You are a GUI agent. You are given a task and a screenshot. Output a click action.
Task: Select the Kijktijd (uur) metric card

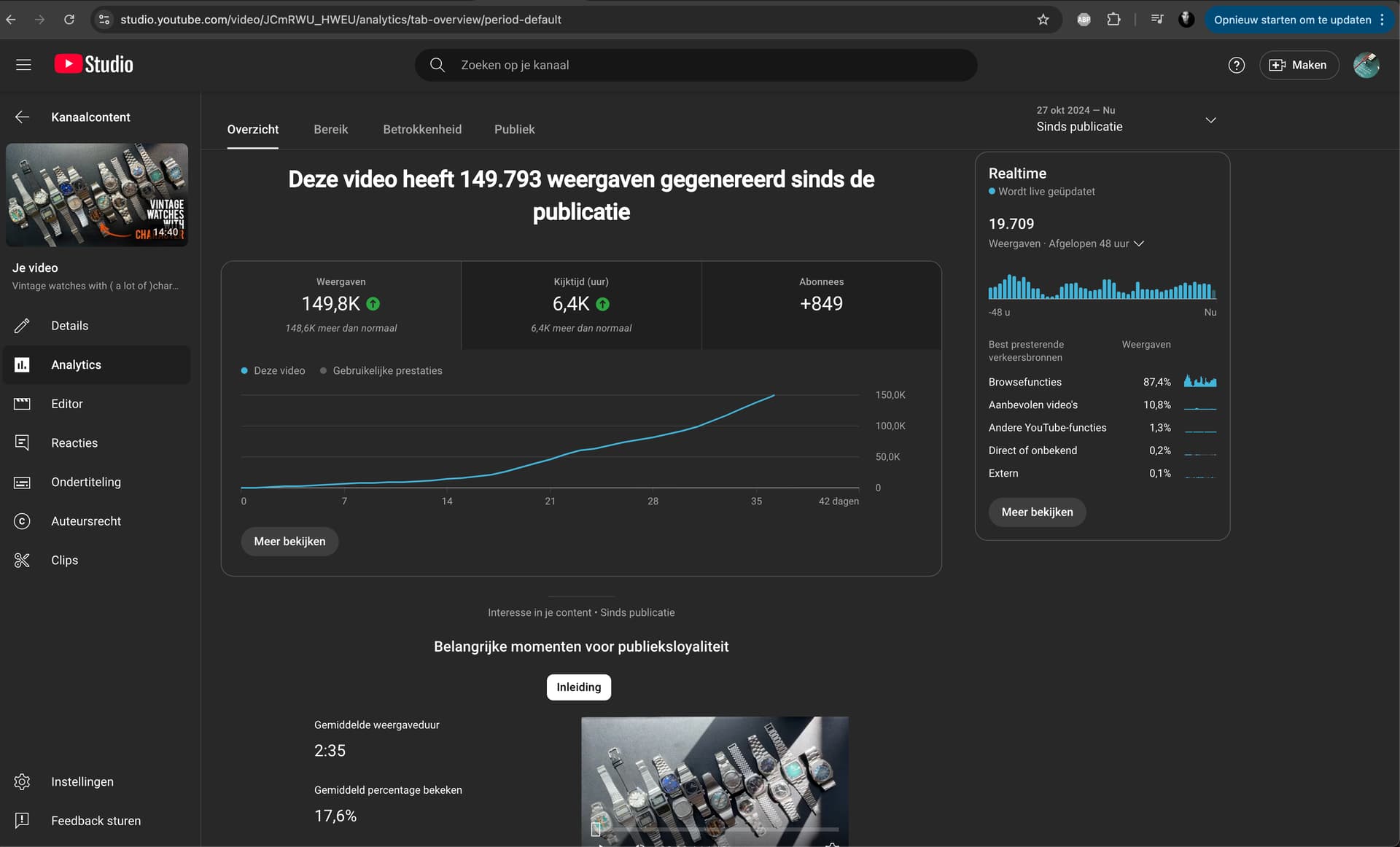pyautogui.click(x=581, y=305)
